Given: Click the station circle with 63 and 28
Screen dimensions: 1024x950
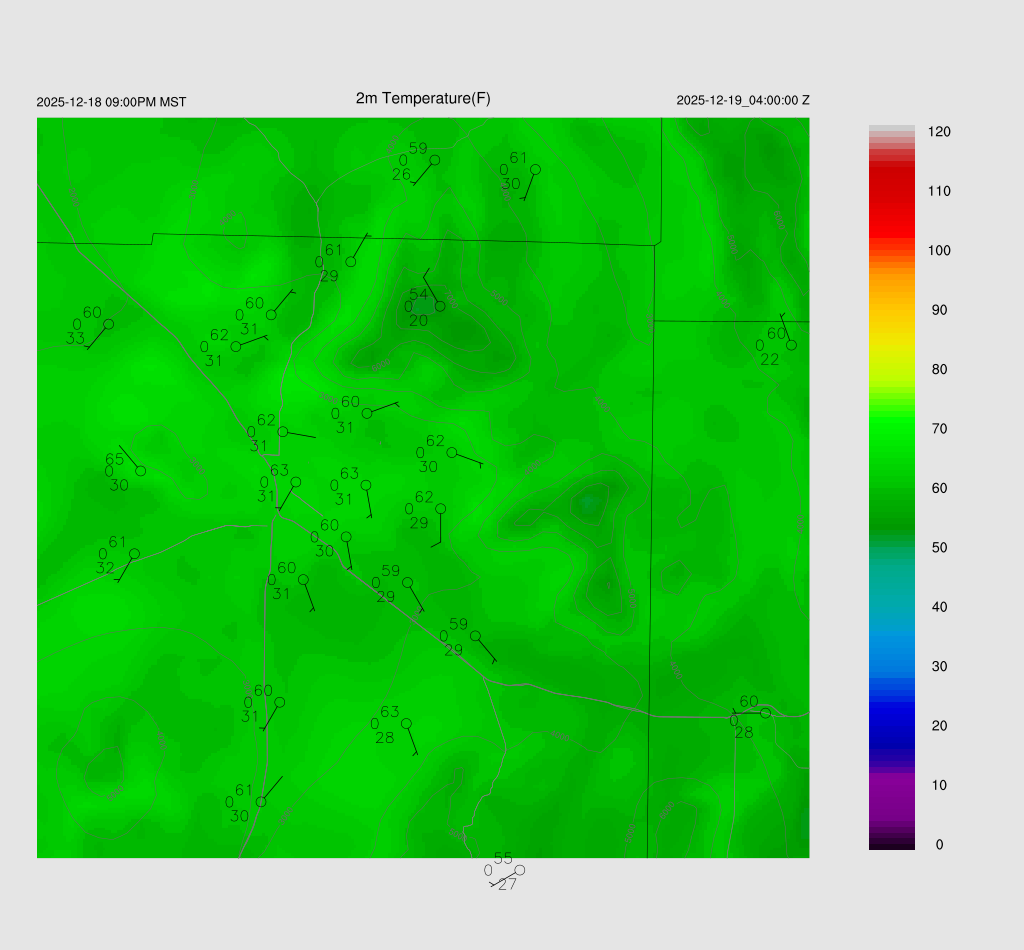Looking at the screenshot, I should coord(406,723).
